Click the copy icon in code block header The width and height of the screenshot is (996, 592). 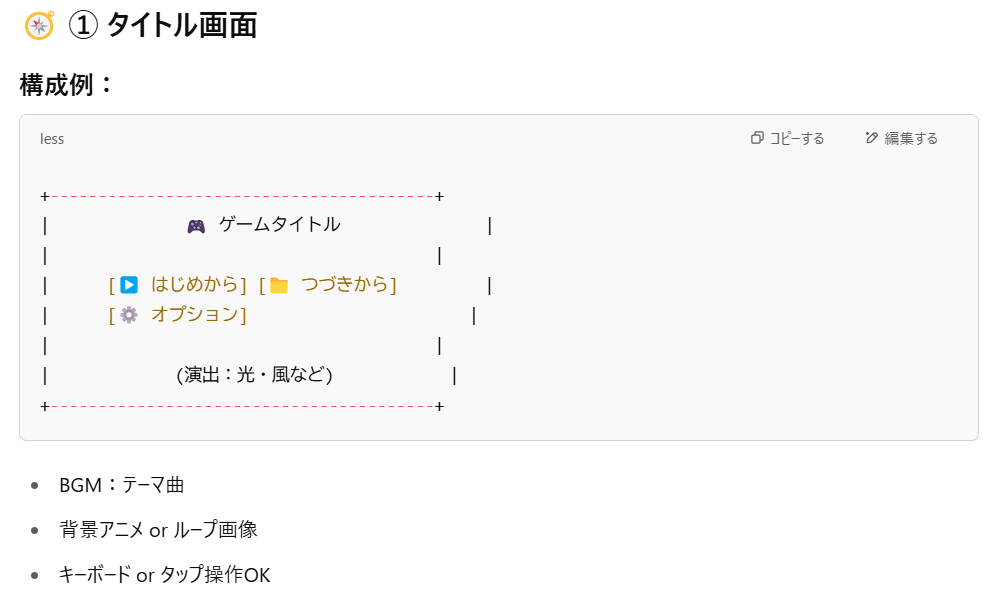click(757, 138)
